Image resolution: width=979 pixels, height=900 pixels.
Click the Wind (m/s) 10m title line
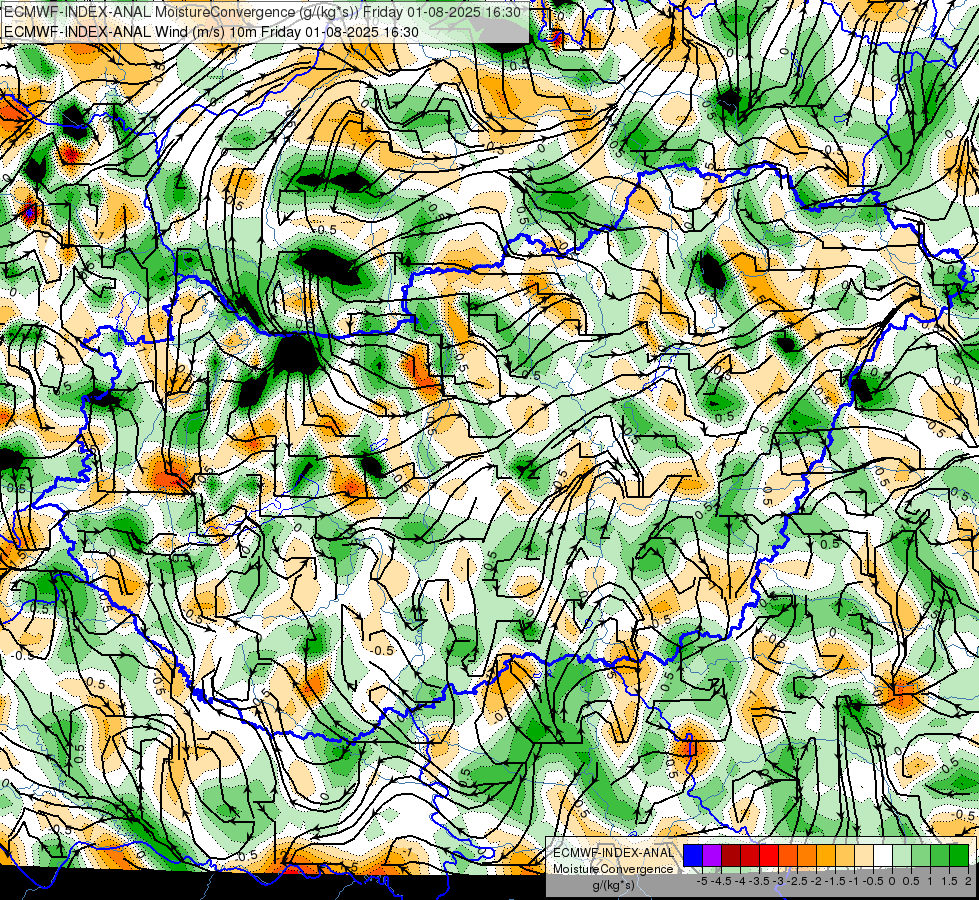[211, 32]
